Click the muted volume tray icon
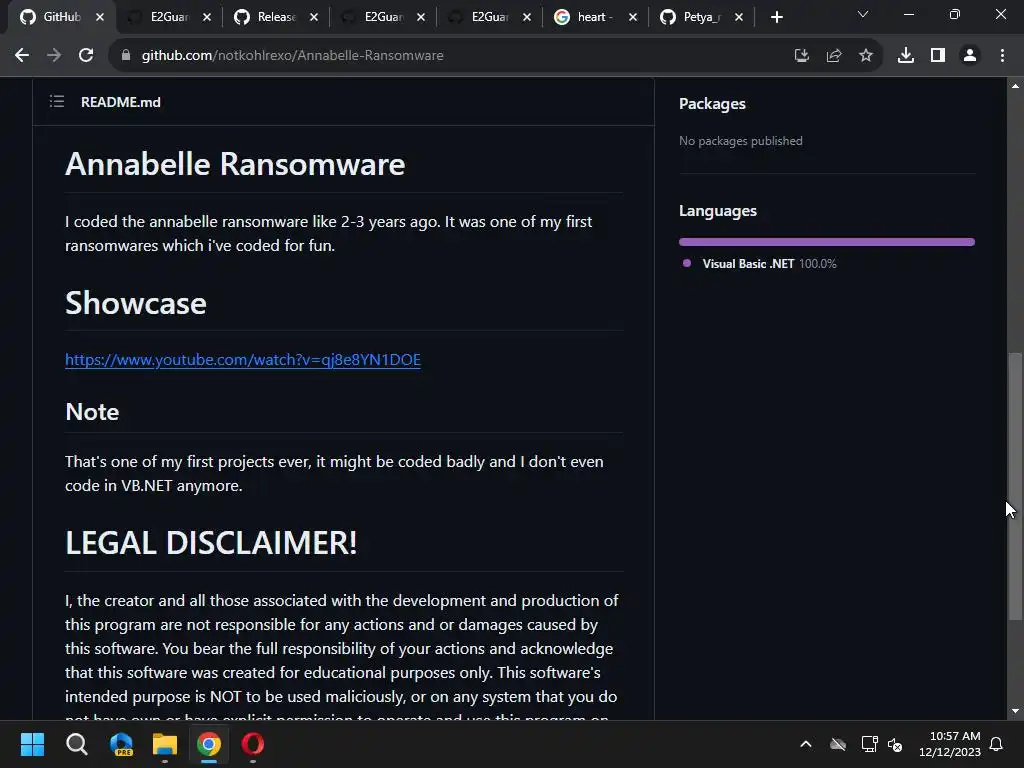1024x768 pixels. coord(895,744)
